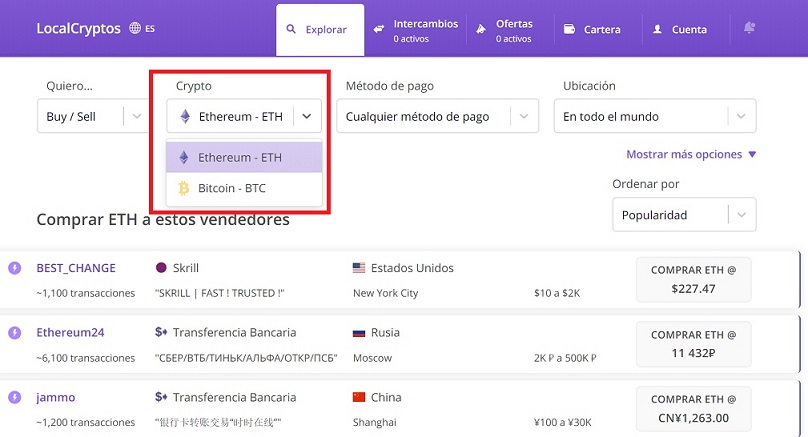Open the En todo el mundo location dropdown
This screenshot has height=437, width=808.
pos(655,116)
